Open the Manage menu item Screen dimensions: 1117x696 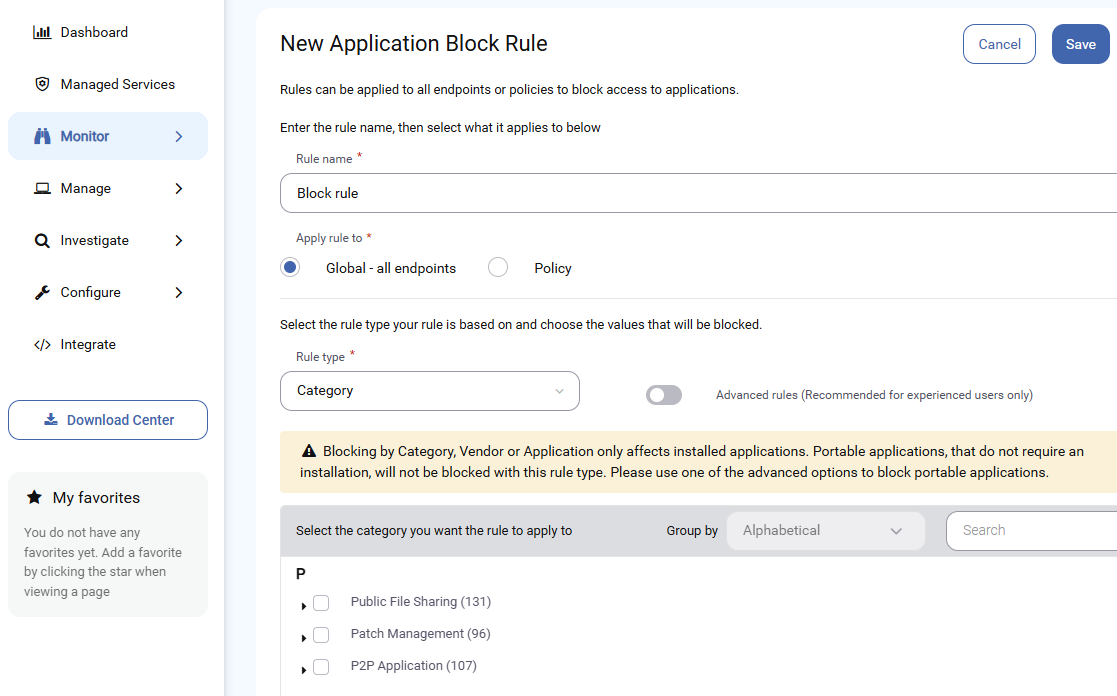[x=108, y=188]
